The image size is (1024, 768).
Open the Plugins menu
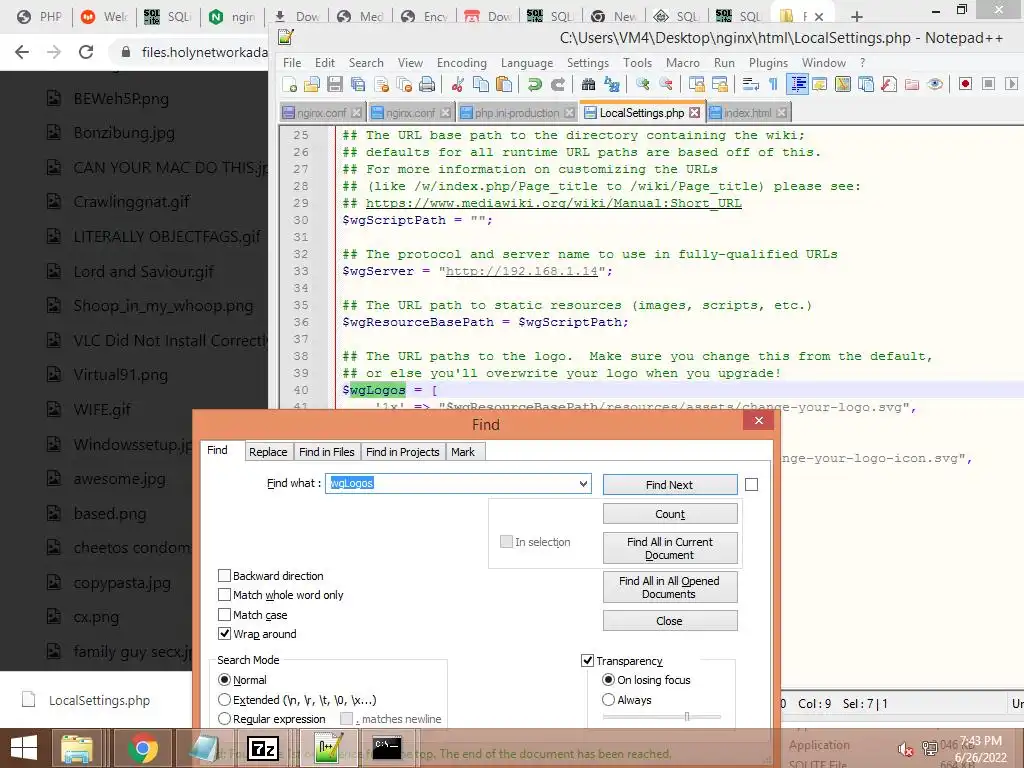768,63
